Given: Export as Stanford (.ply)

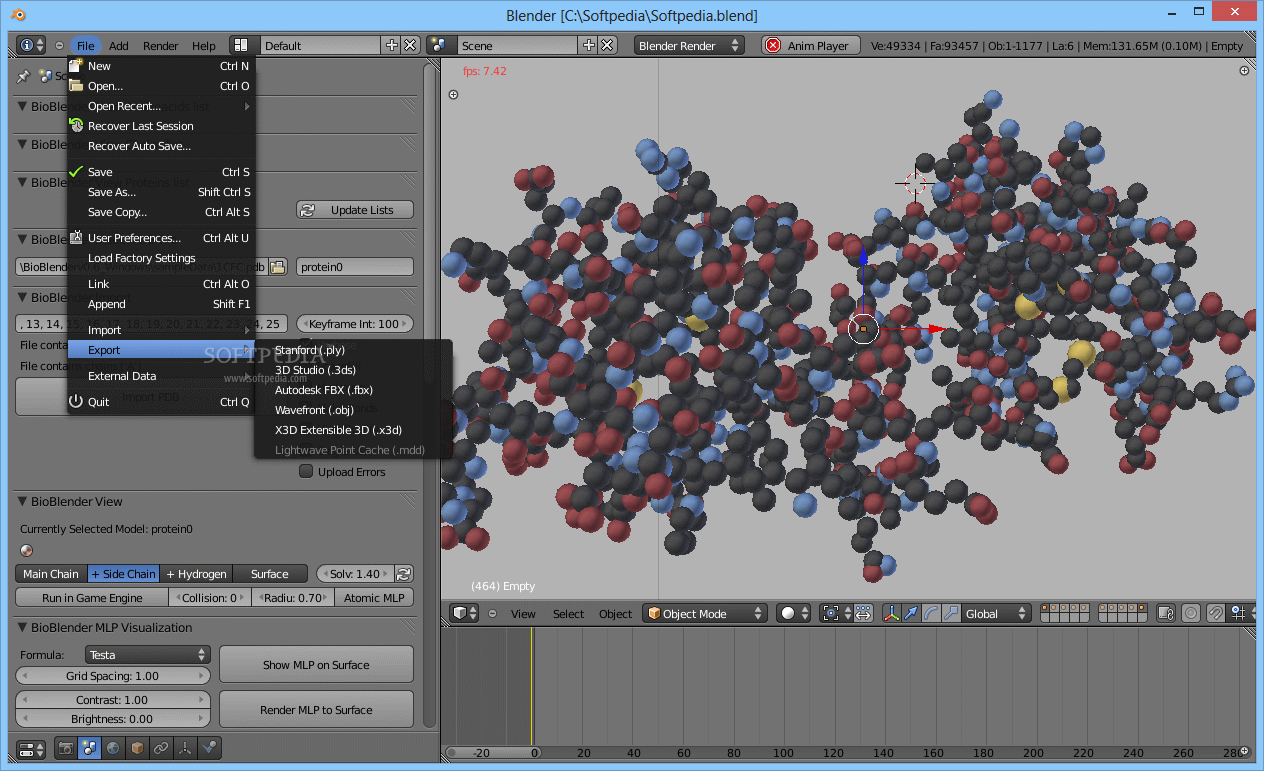Looking at the screenshot, I should coord(353,350).
